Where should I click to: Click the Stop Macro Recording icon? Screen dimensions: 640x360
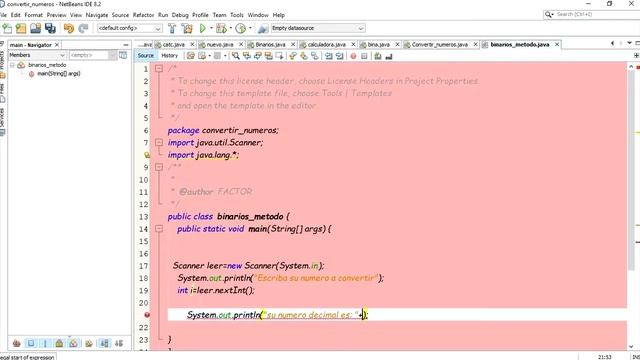click(x=364, y=56)
